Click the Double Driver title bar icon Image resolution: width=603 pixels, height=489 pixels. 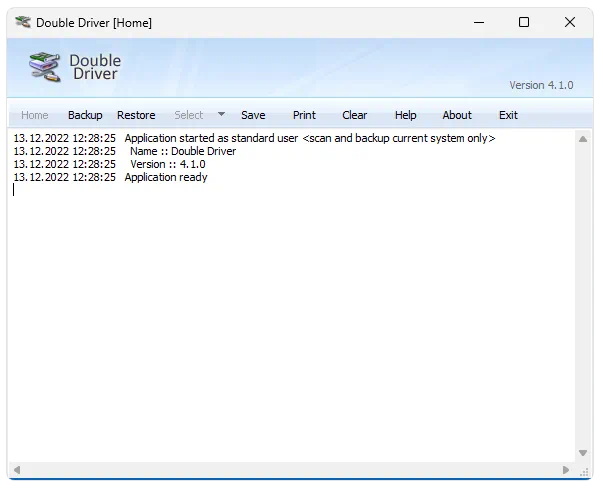23,22
